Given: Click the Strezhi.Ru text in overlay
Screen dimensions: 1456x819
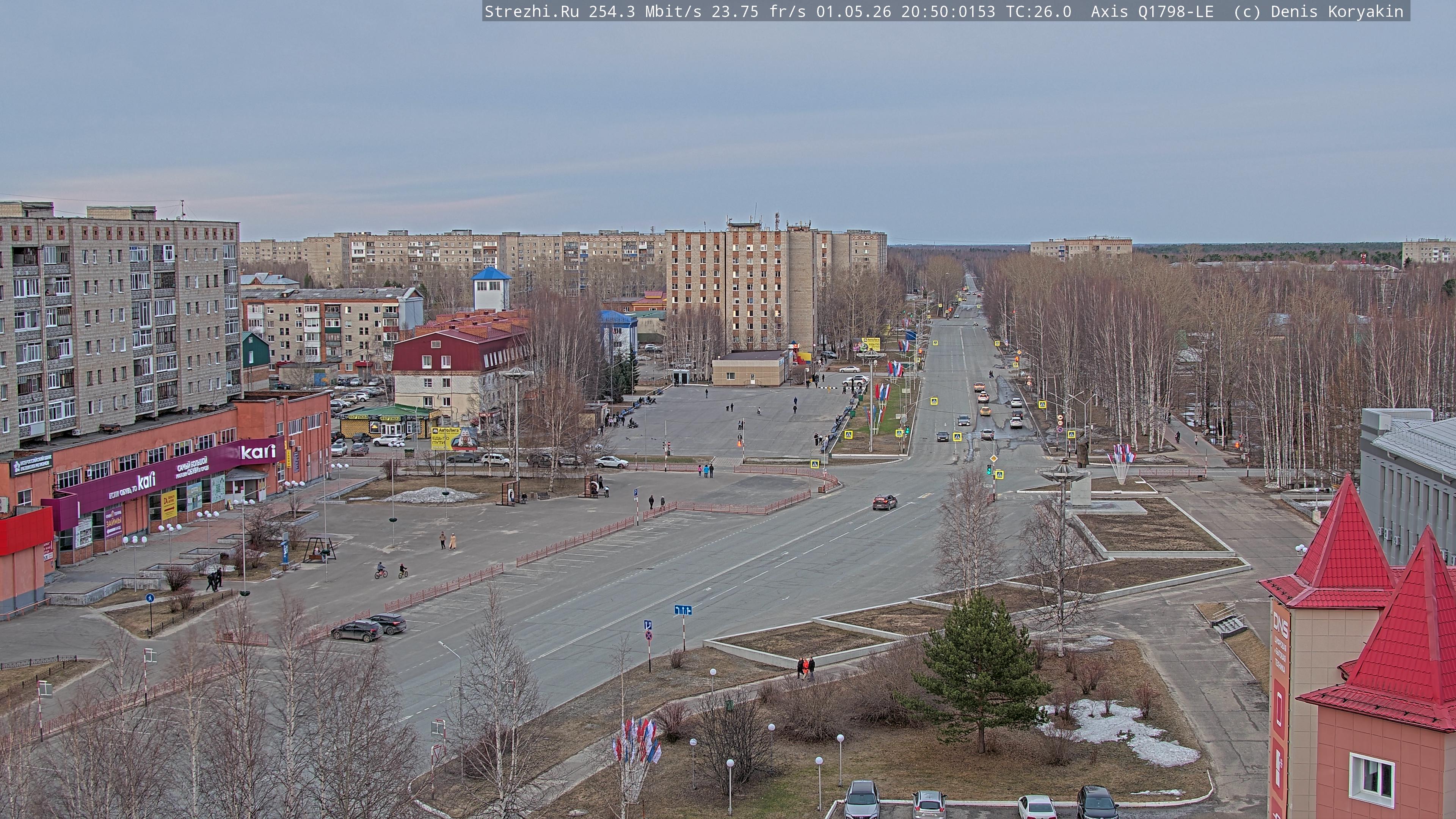Looking at the screenshot, I should (x=532, y=11).
